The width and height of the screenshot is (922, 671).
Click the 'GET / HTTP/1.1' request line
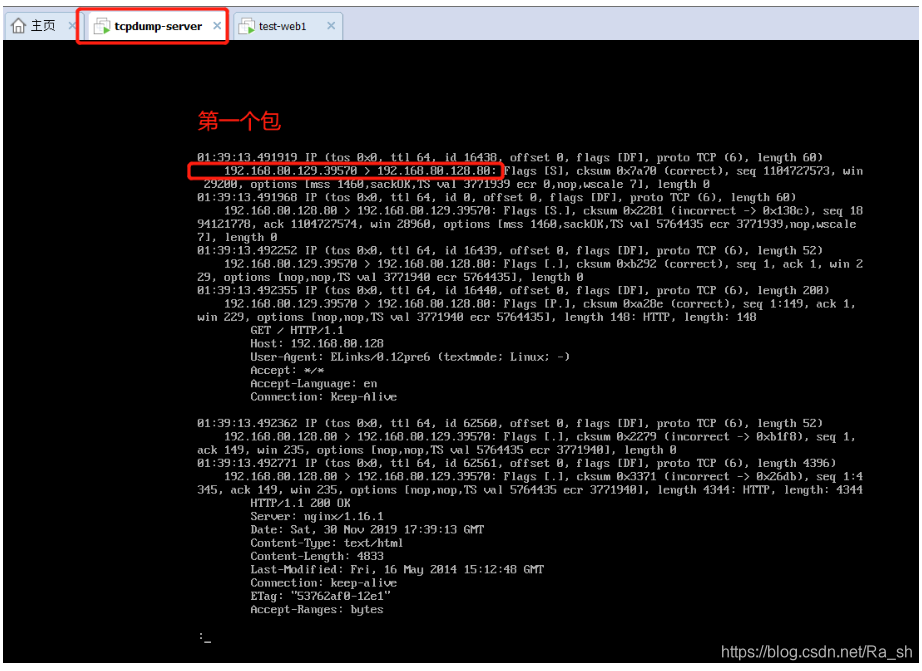click(x=297, y=331)
